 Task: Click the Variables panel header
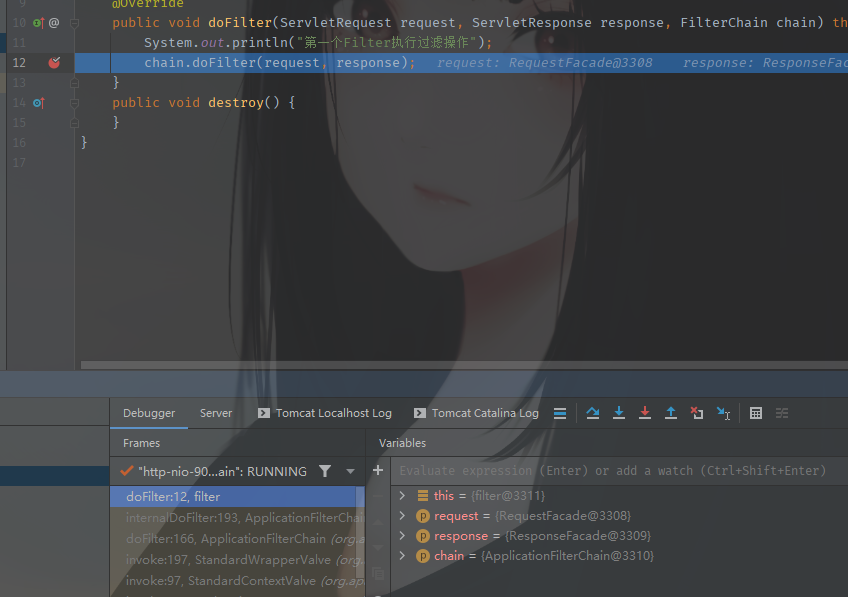pyautogui.click(x=402, y=443)
